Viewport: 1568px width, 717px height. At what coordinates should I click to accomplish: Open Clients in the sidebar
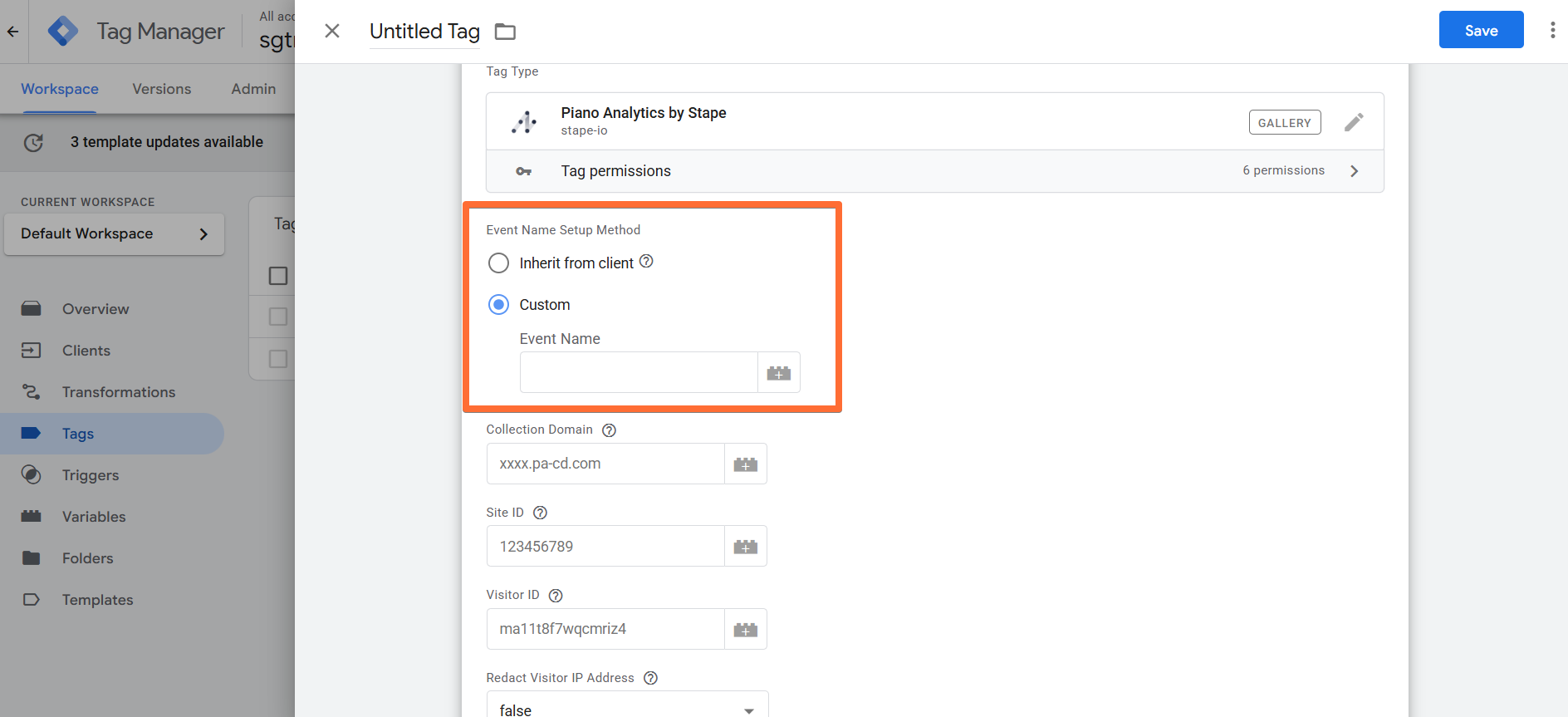112,351
